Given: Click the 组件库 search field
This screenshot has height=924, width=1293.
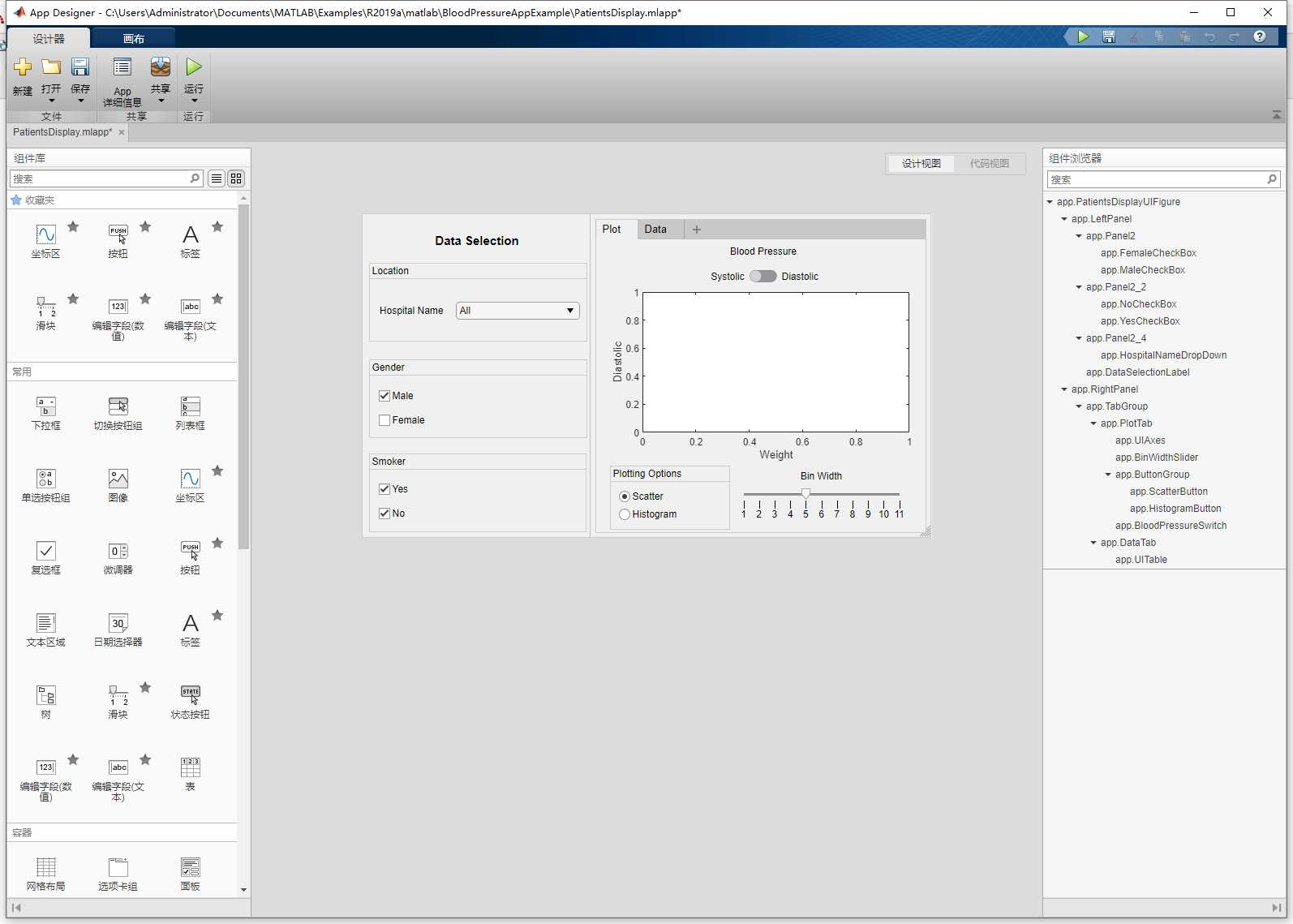Looking at the screenshot, I should [106, 178].
